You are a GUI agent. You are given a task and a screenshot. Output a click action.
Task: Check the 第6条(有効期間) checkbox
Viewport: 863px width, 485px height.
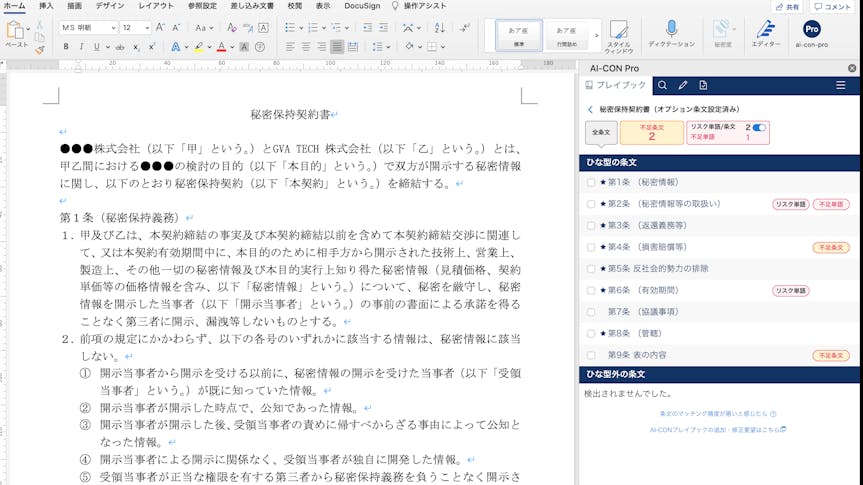click(591, 291)
